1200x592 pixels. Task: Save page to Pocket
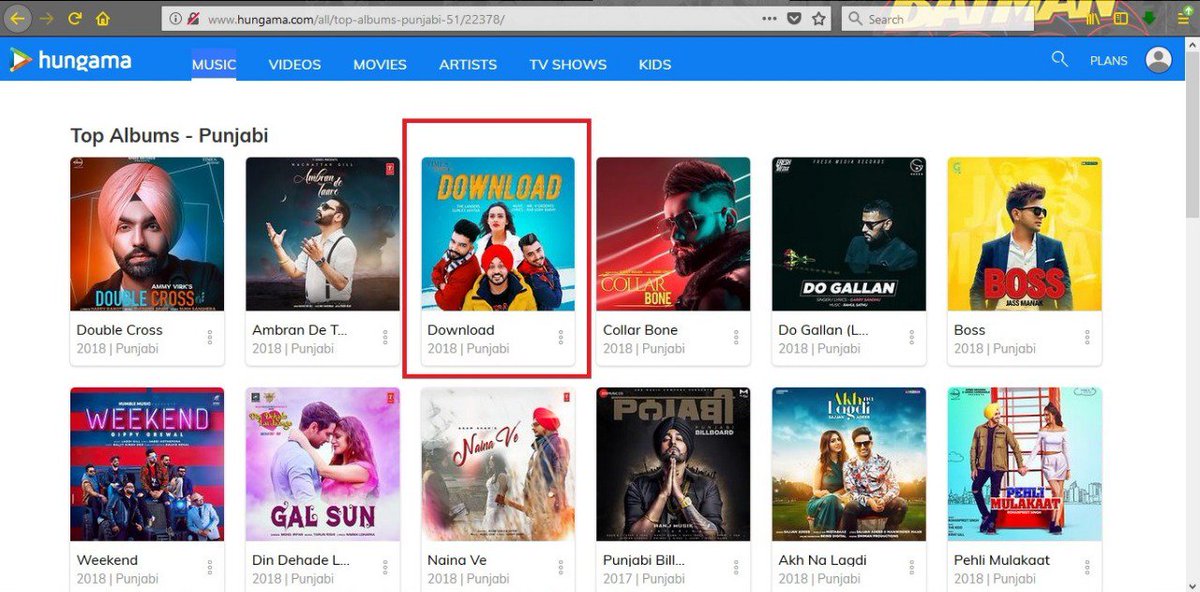[794, 18]
